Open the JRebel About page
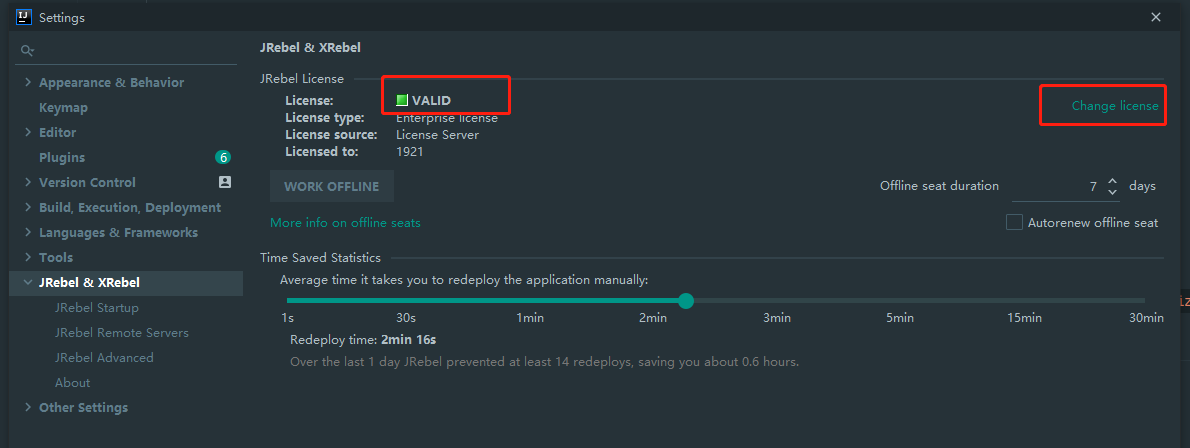The height and width of the screenshot is (448, 1190). coord(72,382)
